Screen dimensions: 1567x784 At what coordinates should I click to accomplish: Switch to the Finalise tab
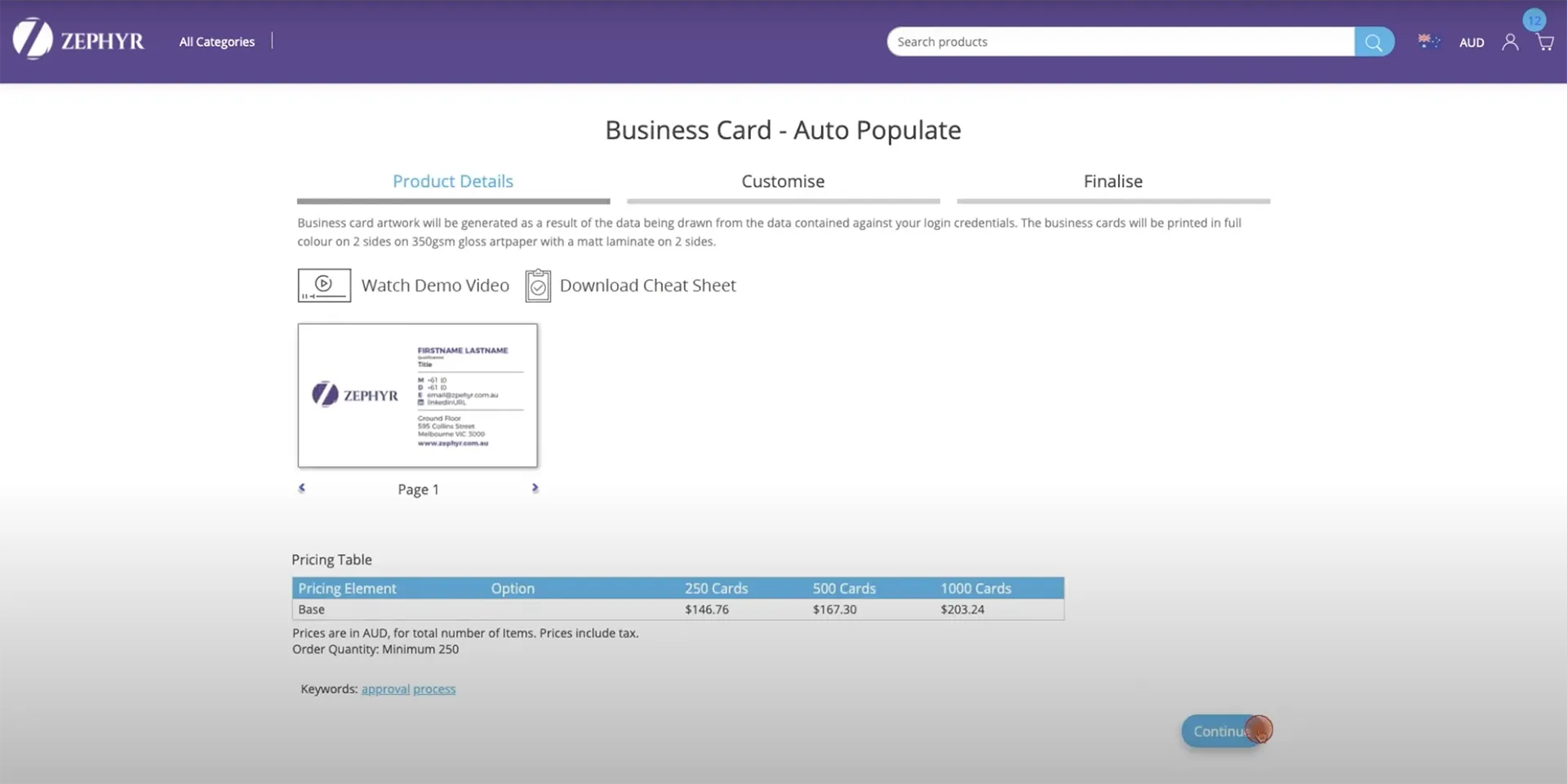point(1113,181)
